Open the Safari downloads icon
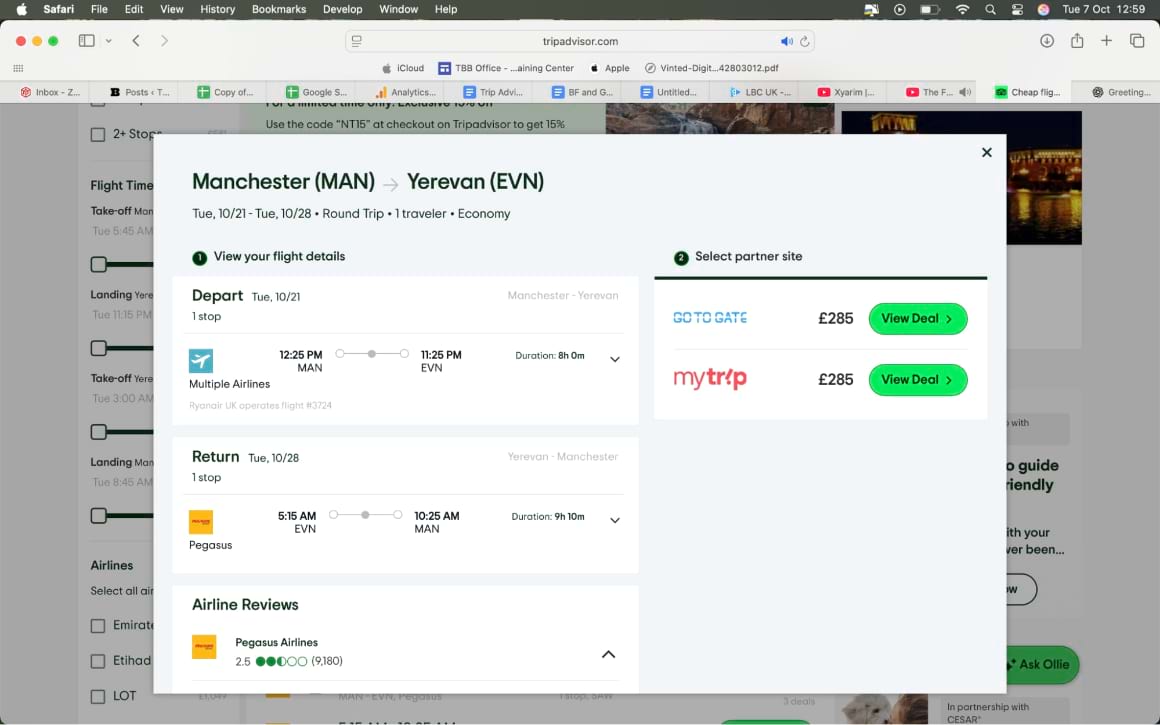This screenshot has height=725, width=1160. tap(1047, 41)
